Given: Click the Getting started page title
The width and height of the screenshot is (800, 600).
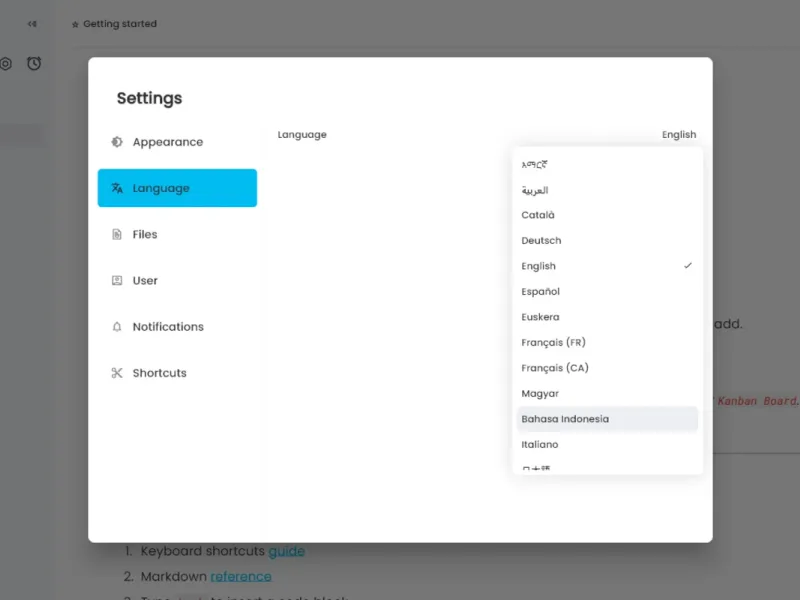Looking at the screenshot, I should coord(120,24).
